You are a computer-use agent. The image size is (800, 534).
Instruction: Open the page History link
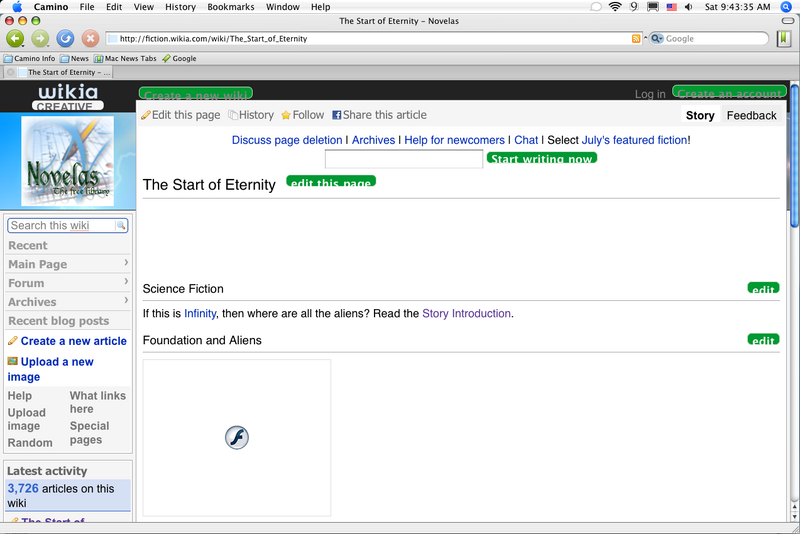coord(251,115)
